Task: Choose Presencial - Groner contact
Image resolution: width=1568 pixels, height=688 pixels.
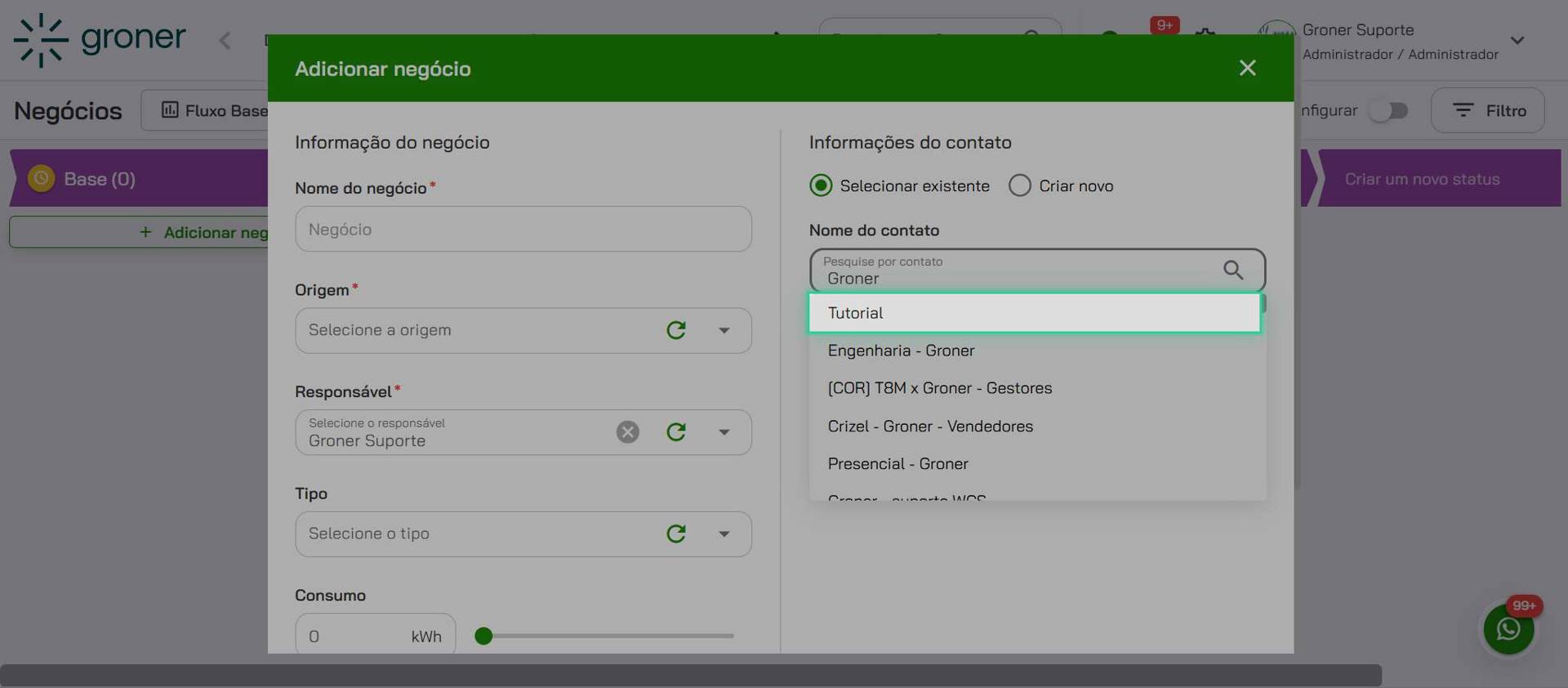Action: [x=1037, y=464]
